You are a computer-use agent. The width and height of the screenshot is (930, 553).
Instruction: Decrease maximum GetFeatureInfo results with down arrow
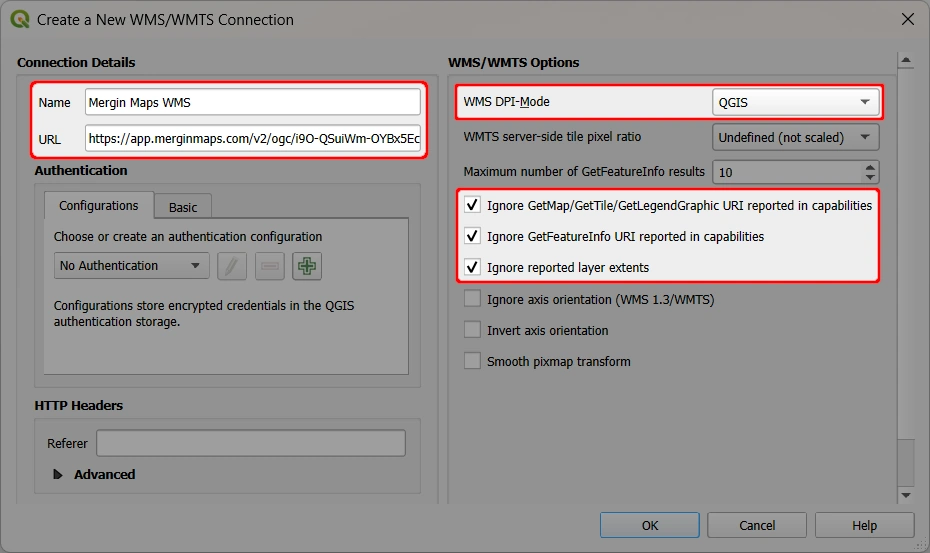click(870, 177)
